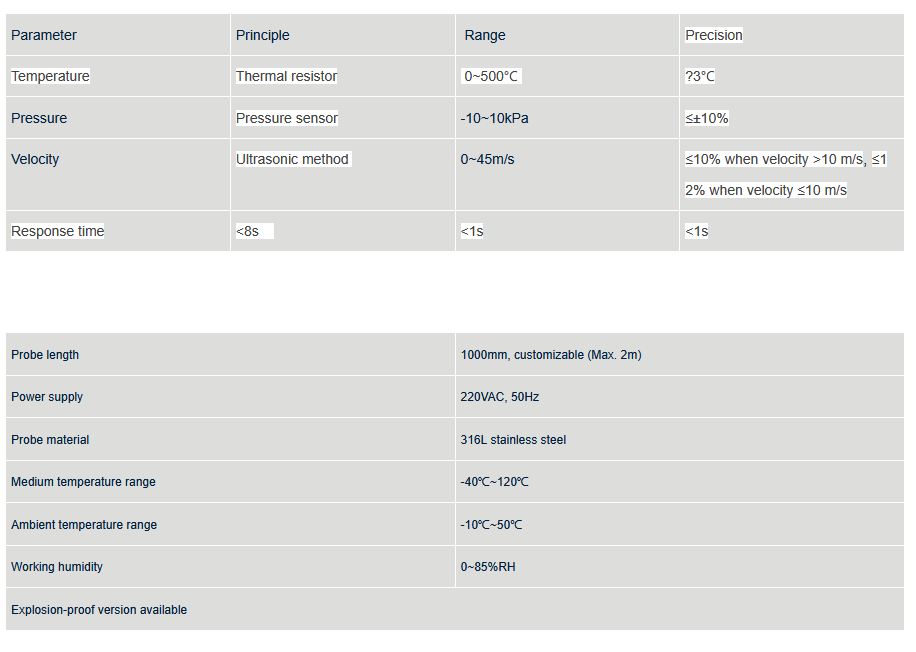Click the Thermal resistor cell
The width and height of the screenshot is (916, 652).
point(286,76)
